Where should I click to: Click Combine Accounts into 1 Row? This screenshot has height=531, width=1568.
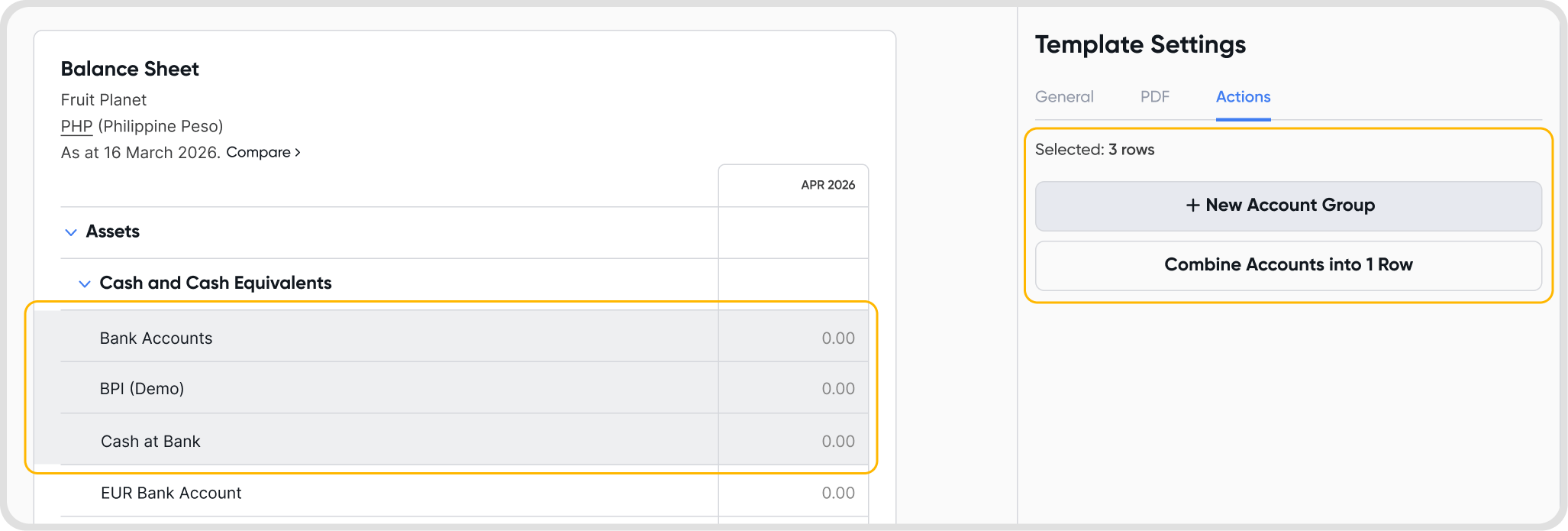[1289, 265]
